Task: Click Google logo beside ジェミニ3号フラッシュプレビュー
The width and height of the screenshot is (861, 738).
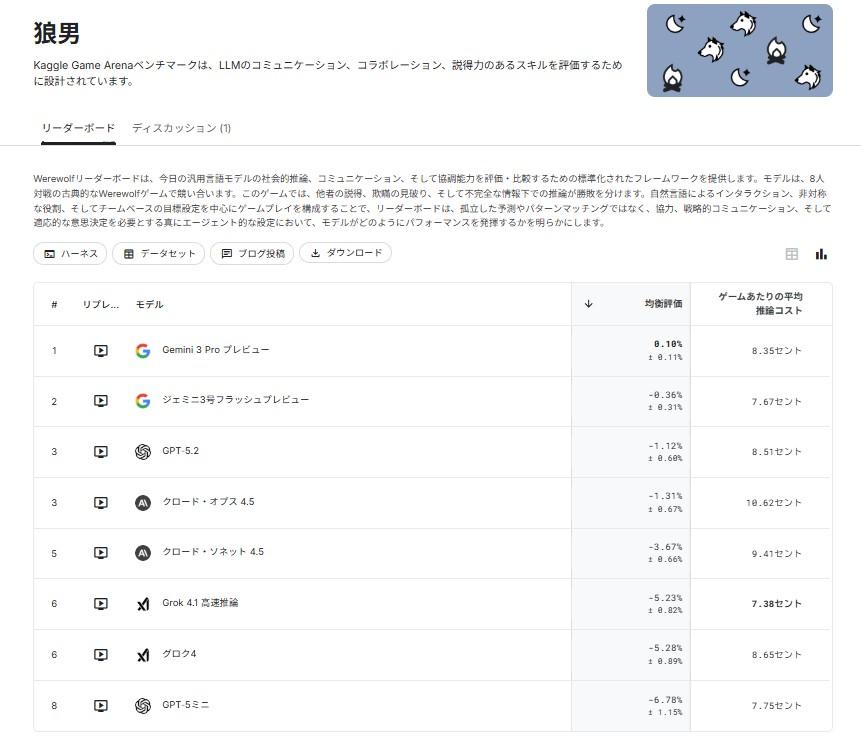Action: point(143,401)
